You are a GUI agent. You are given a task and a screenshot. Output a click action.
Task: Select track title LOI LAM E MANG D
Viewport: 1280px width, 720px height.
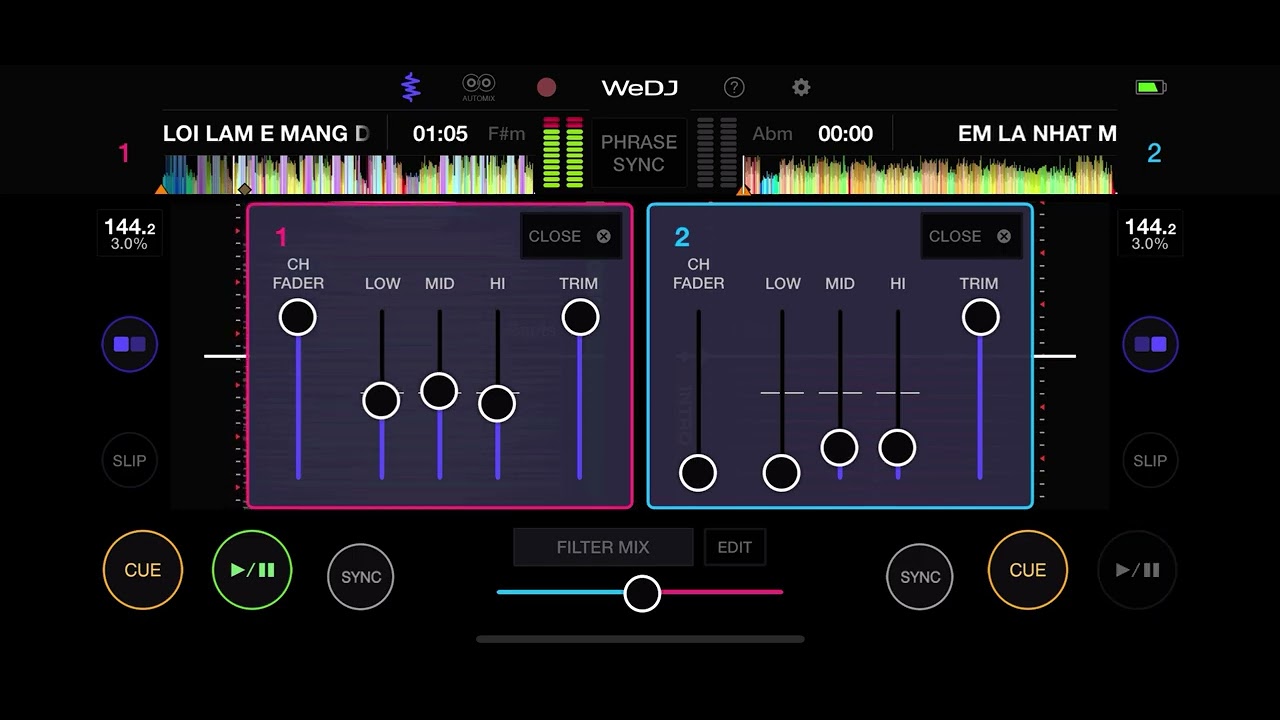[x=267, y=134]
